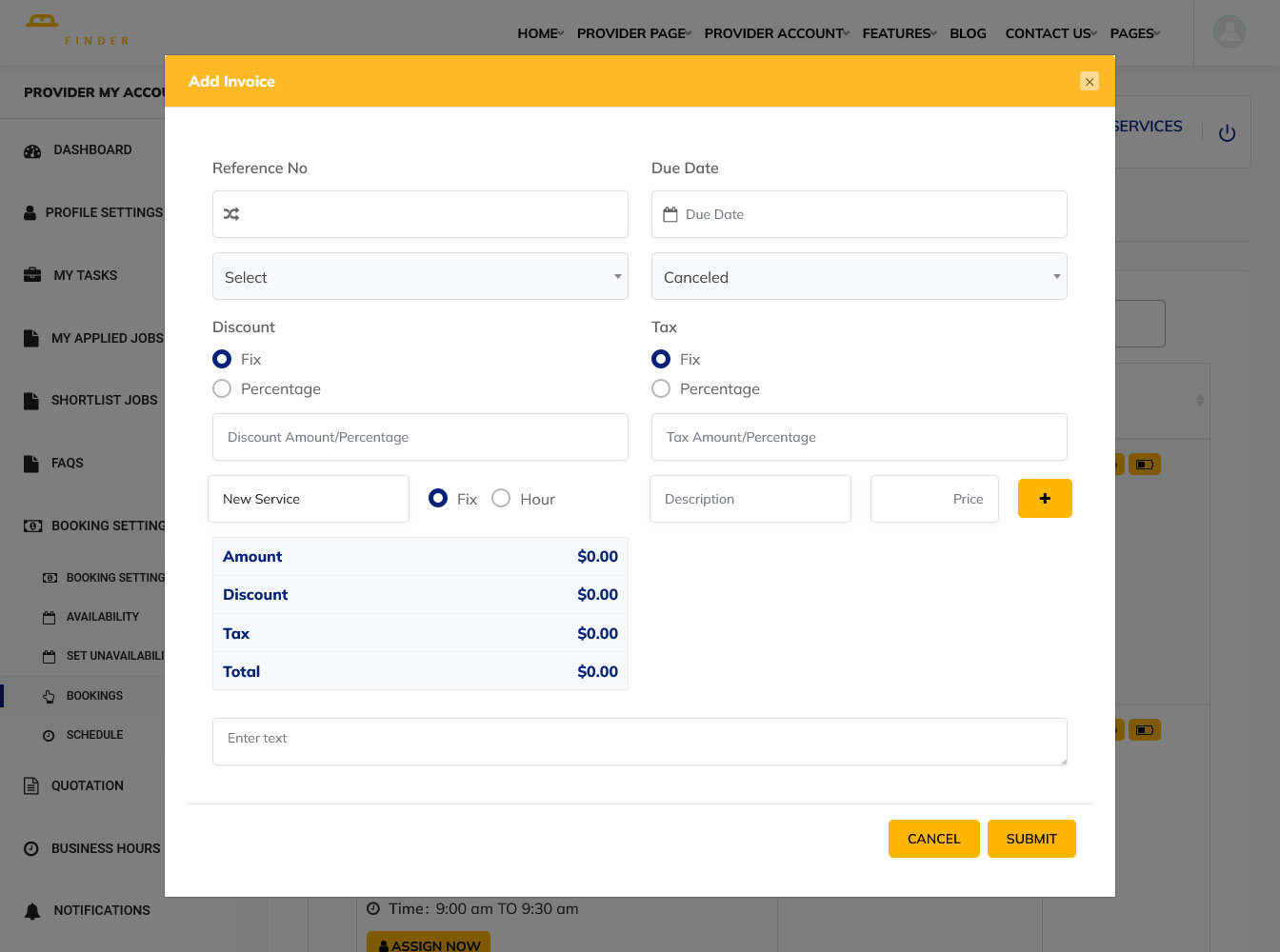This screenshot has width=1280, height=952.
Task: Open the Features menu in navbar
Action: (x=898, y=33)
